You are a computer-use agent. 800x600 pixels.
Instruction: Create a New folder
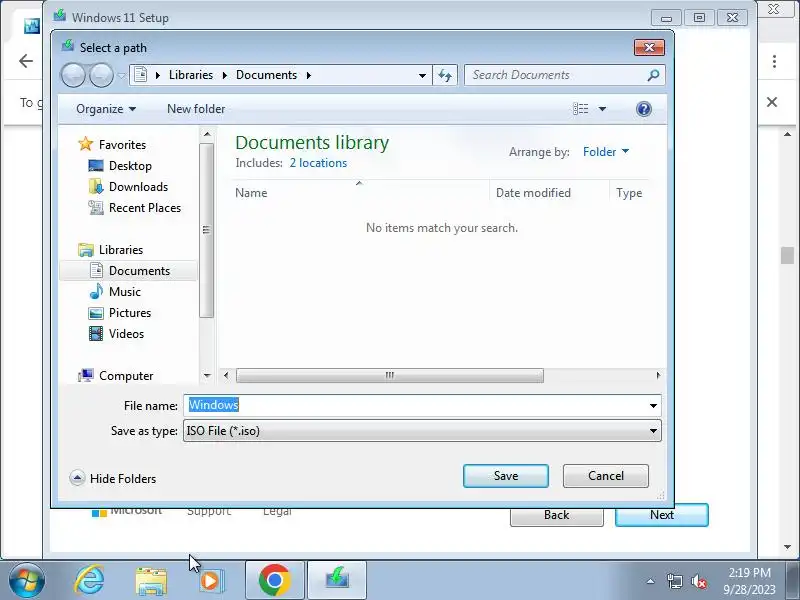[x=196, y=109]
